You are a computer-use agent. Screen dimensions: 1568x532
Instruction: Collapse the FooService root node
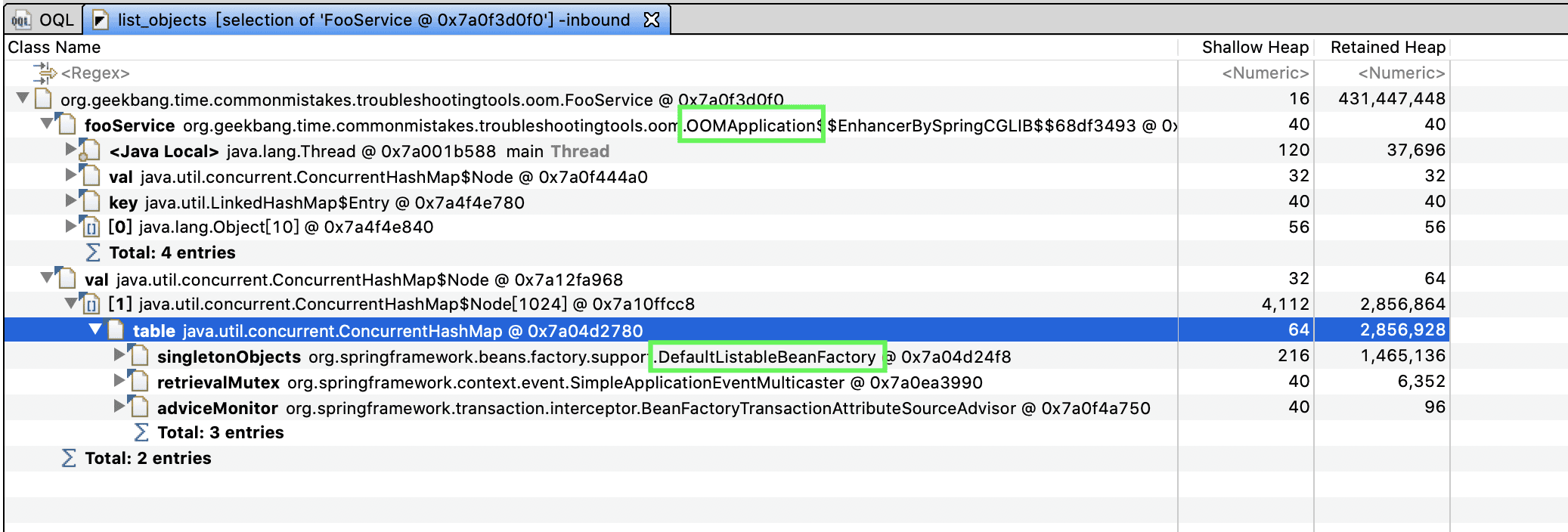(x=23, y=98)
